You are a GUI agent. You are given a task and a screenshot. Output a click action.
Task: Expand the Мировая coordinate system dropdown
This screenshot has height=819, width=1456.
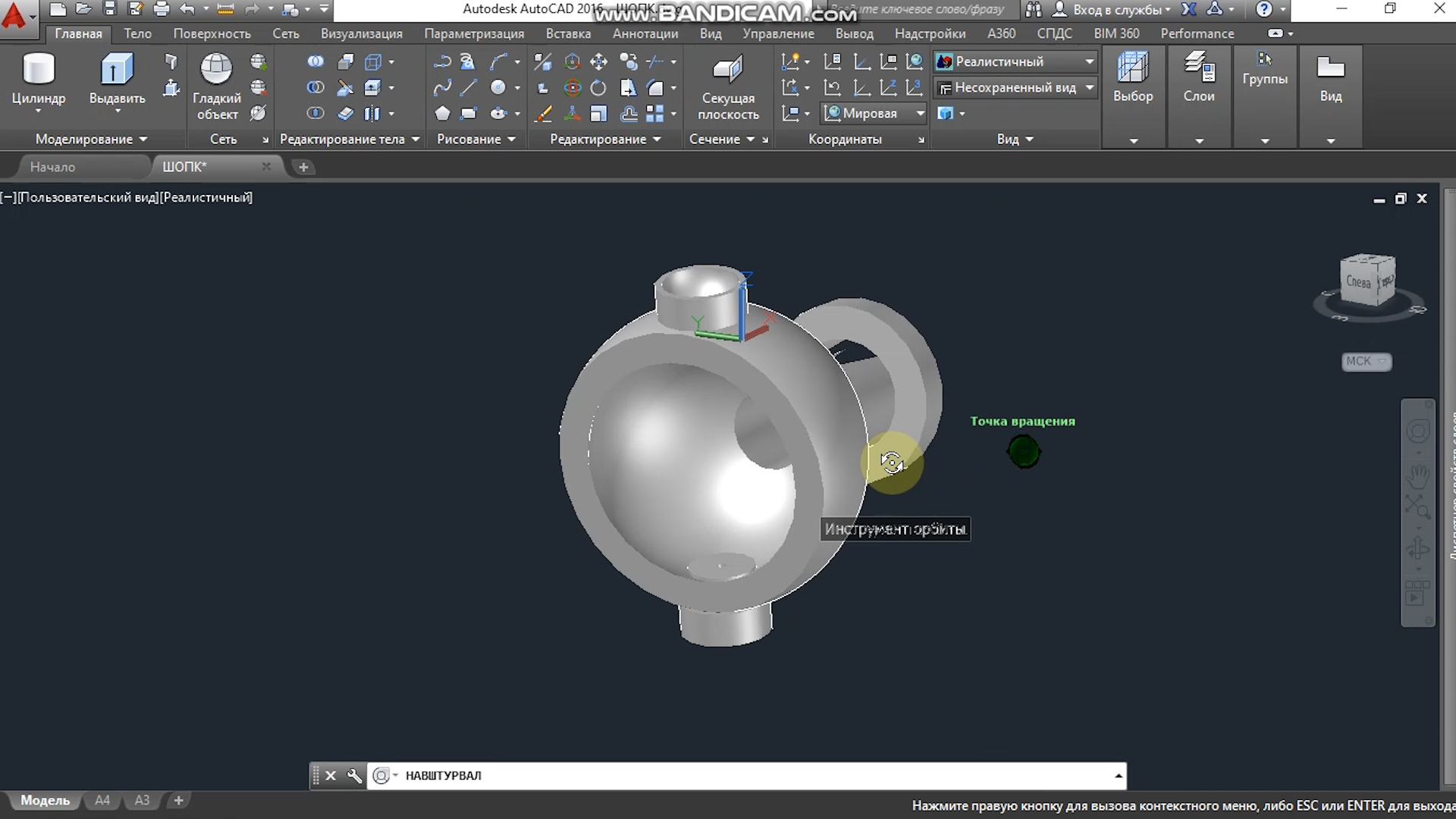pyautogui.click(x=919, y=114)
